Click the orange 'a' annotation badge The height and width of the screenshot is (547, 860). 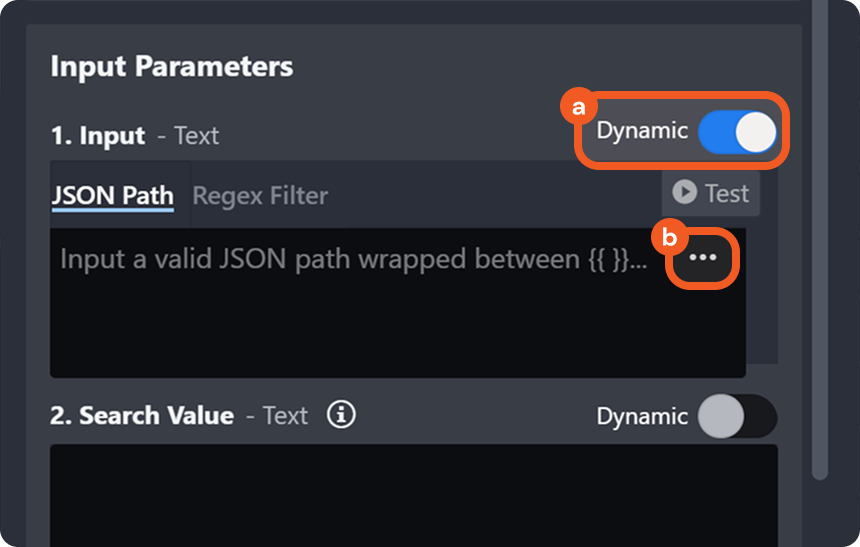(577, 104)
